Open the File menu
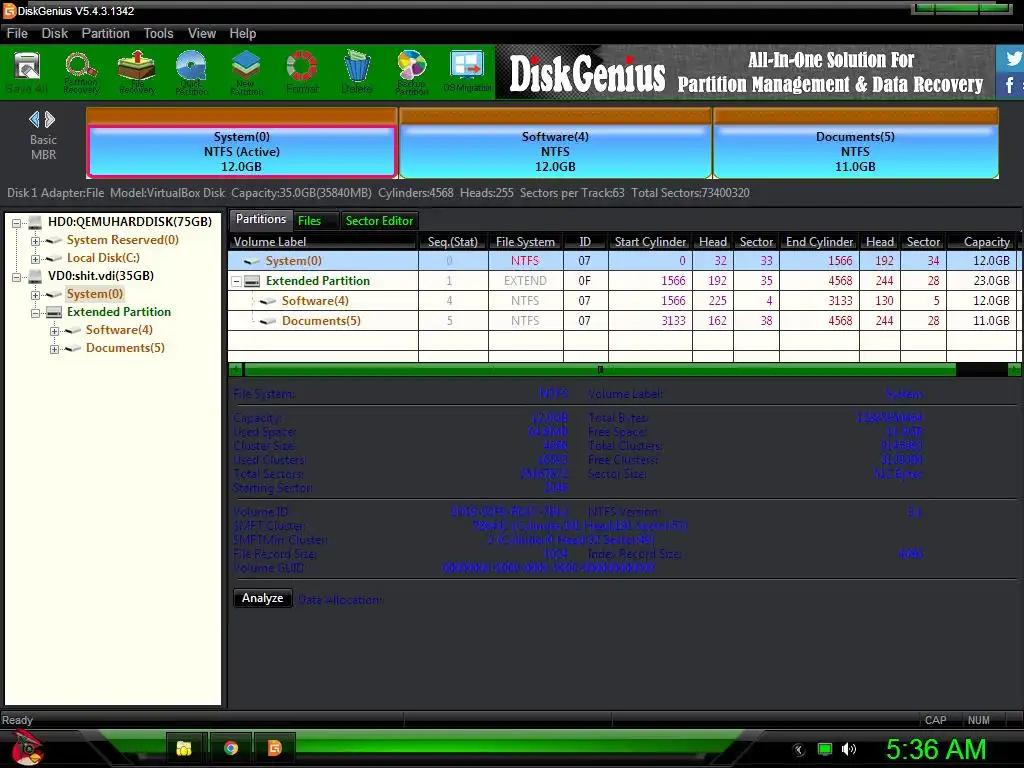Screen dimensions: 1024x768 (x=17, y=33)
